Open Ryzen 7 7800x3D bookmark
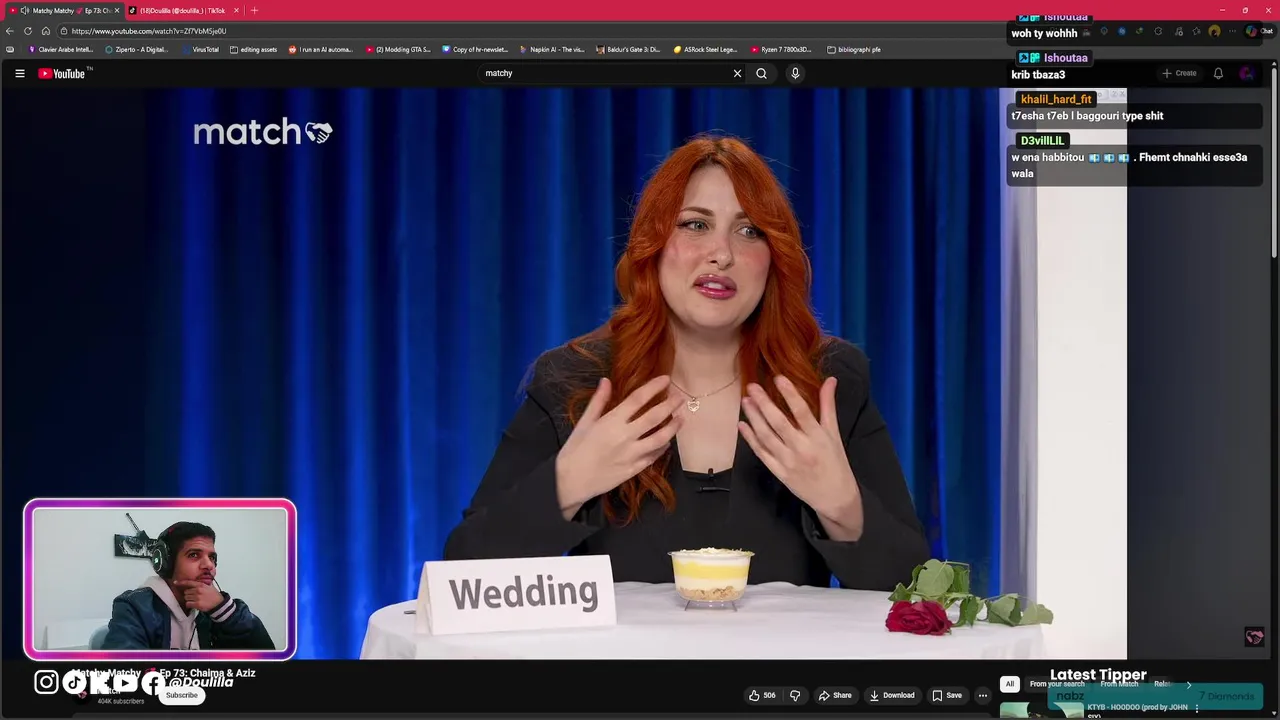The image size is (1280, 720). [782, 49]
